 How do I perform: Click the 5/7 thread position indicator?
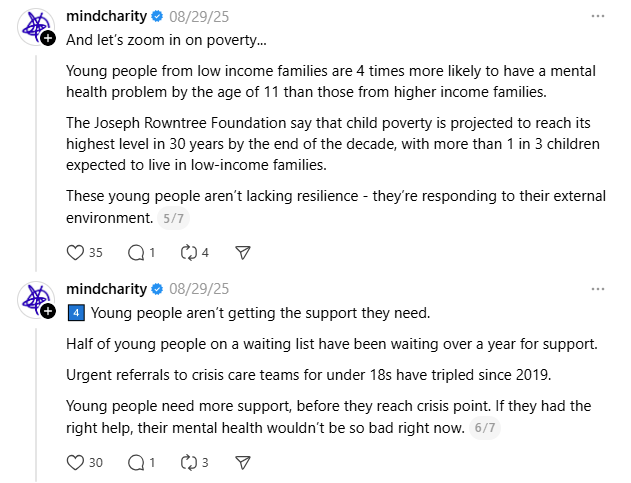(174, 218)
